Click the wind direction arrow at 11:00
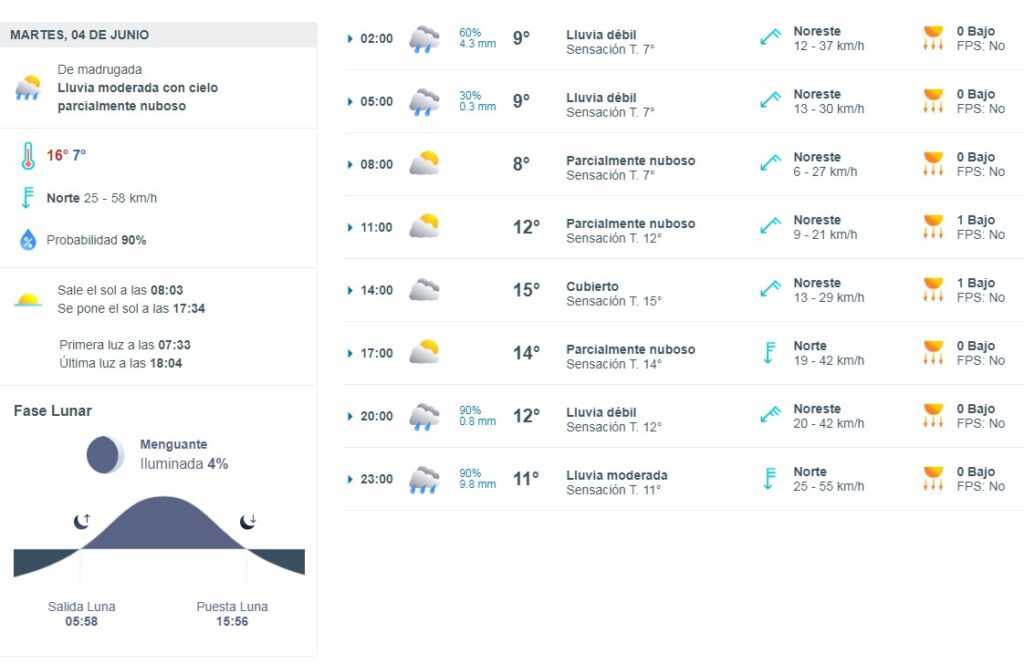The width and height of the screenshot is (1024, 664). coord(769,227)
